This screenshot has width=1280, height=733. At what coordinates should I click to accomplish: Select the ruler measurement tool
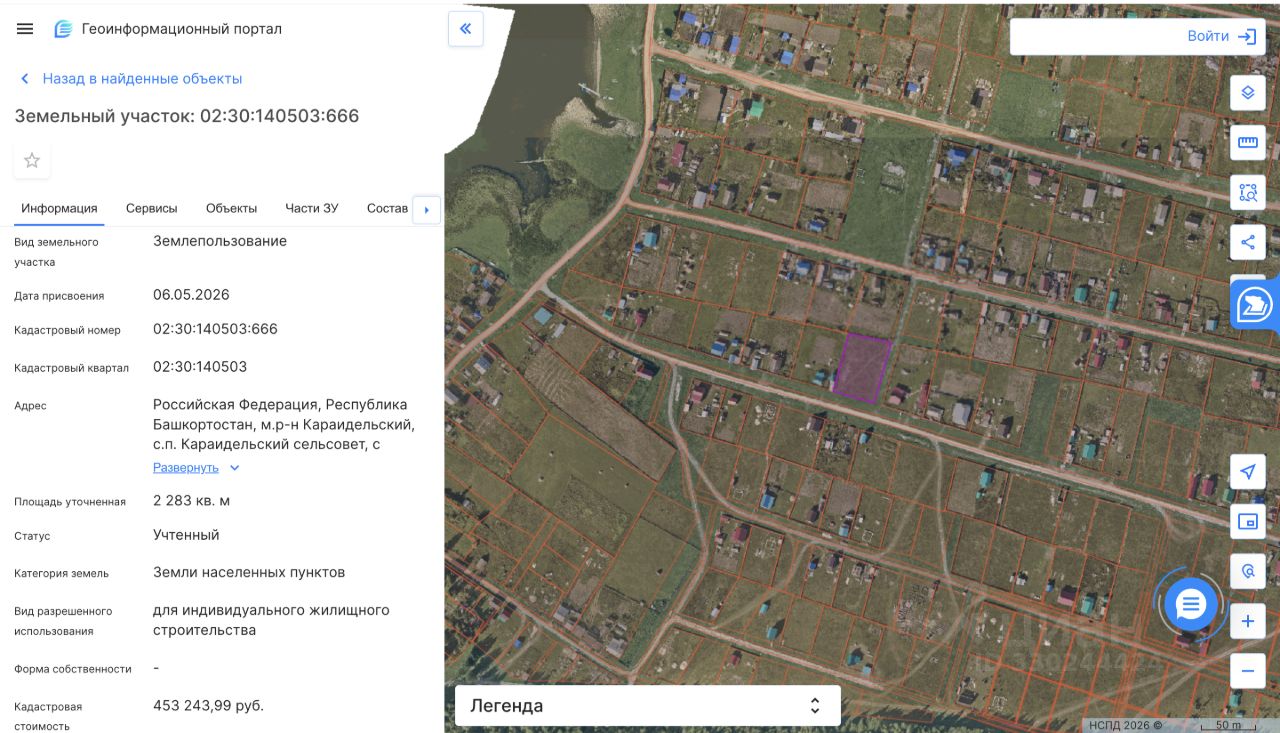[1247, 142]
